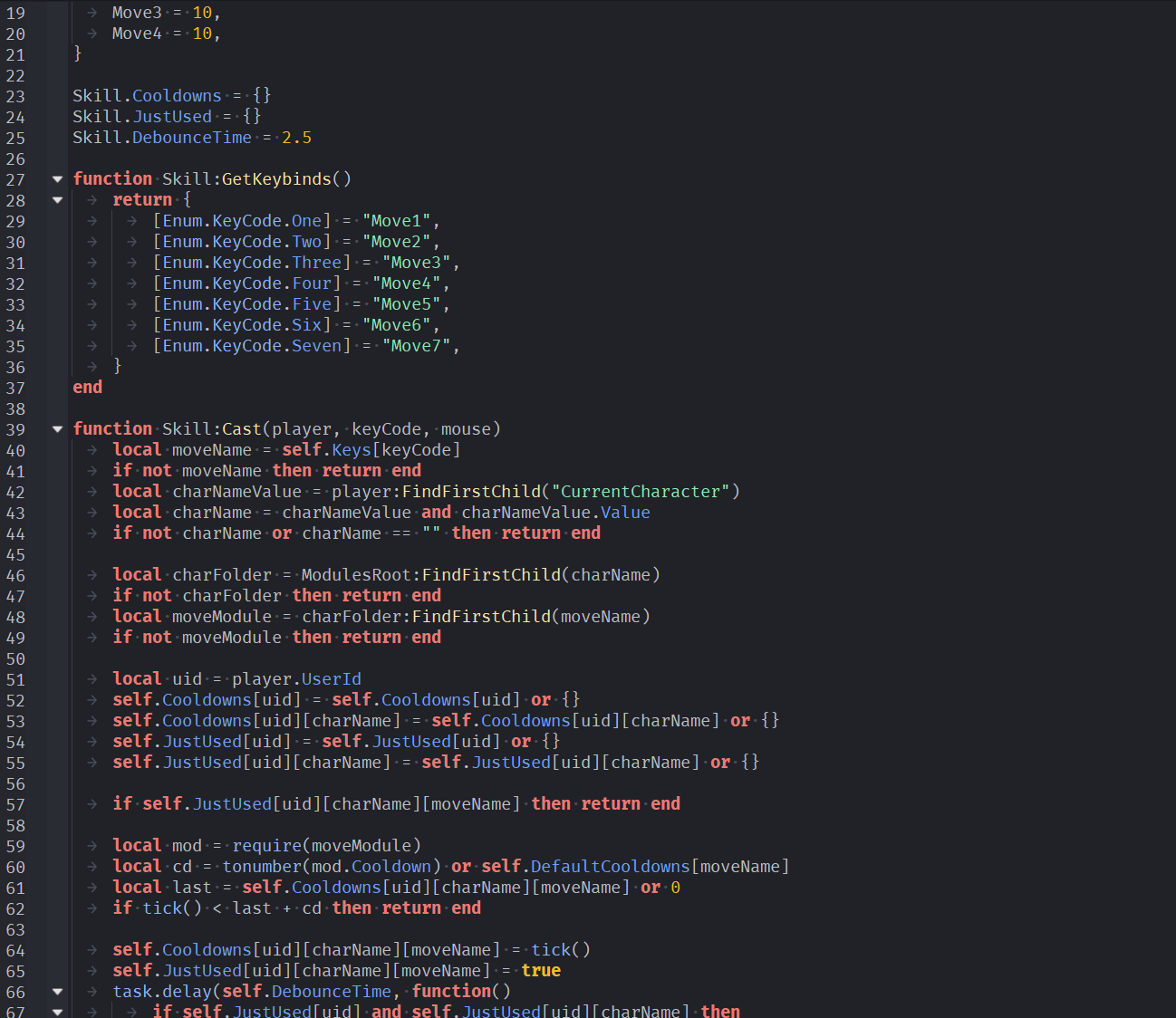Viewport: 1176px width, 1018px height.
Task: Click the "Move4" string on line 32
Action: (406, 283)
